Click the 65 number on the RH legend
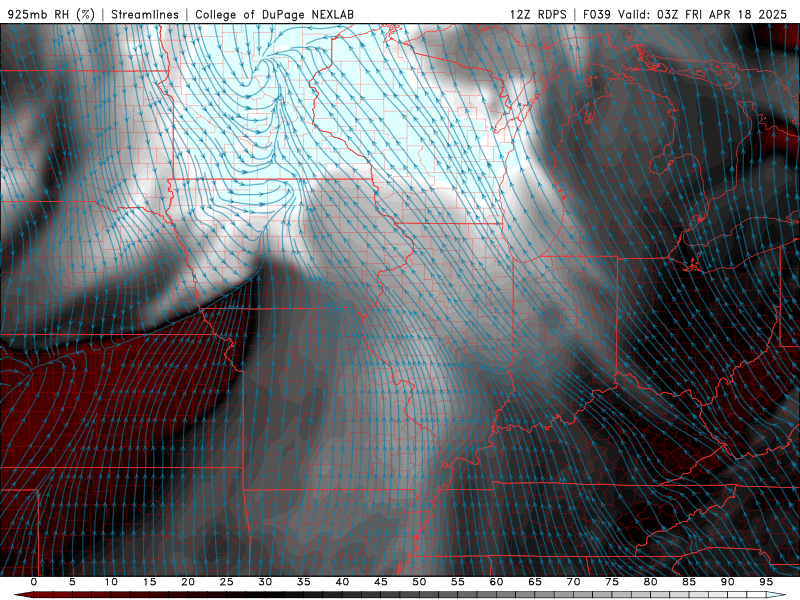This screenshot has width=800, height=600. (x=535, y=582)
